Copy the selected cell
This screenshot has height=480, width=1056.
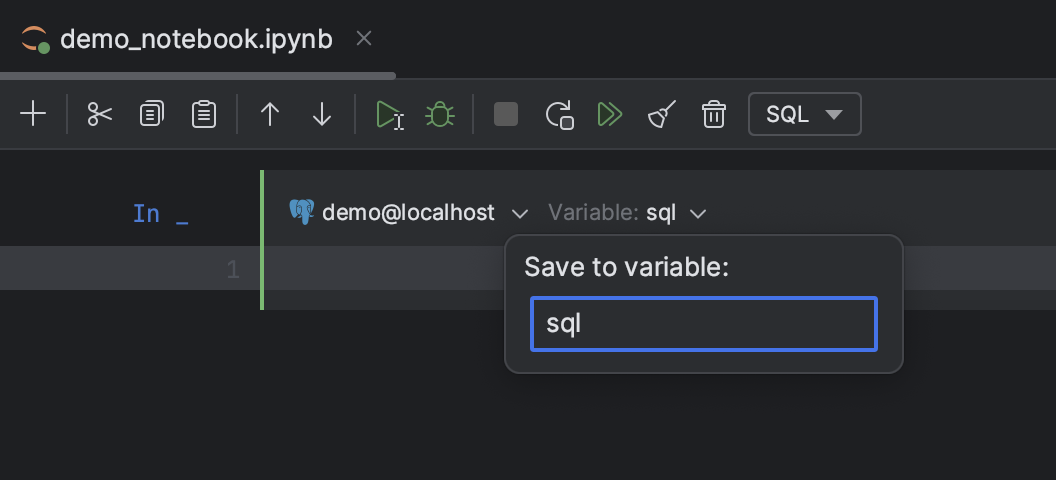(152, 114)
